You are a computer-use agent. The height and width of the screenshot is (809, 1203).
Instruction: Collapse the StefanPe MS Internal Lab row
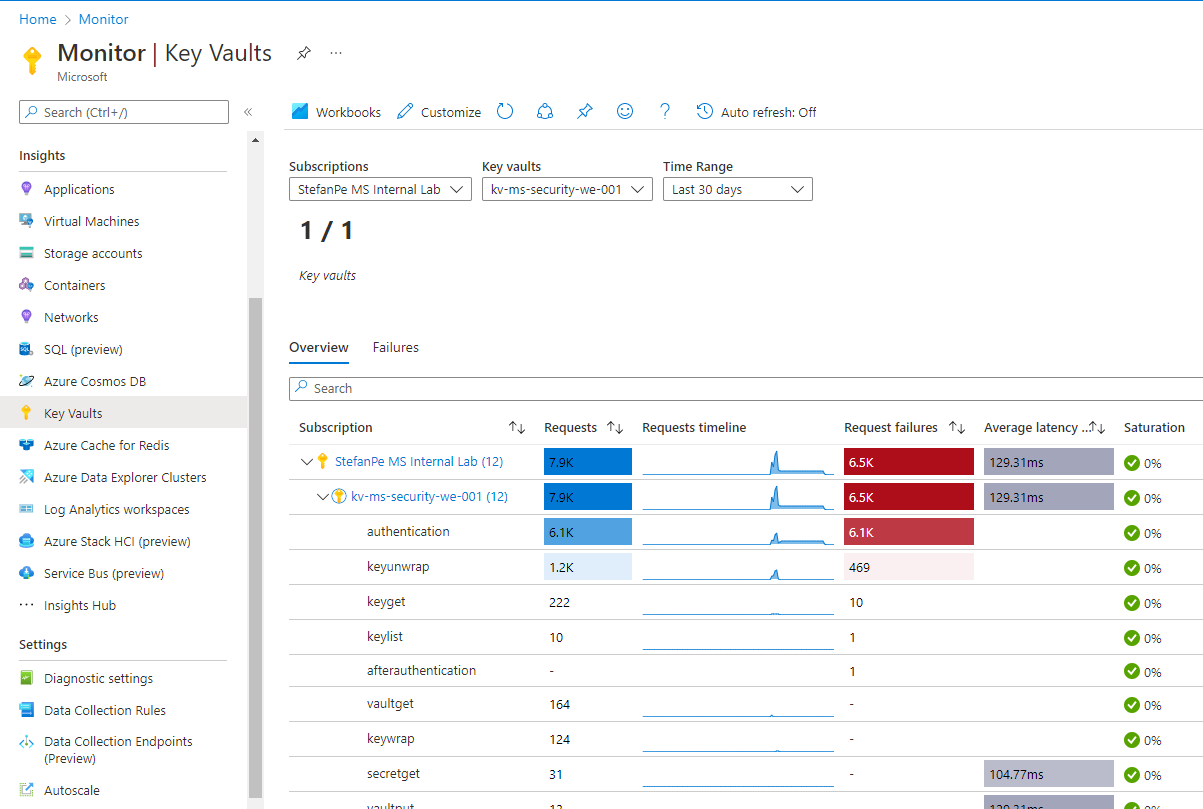tap(307, 462)
